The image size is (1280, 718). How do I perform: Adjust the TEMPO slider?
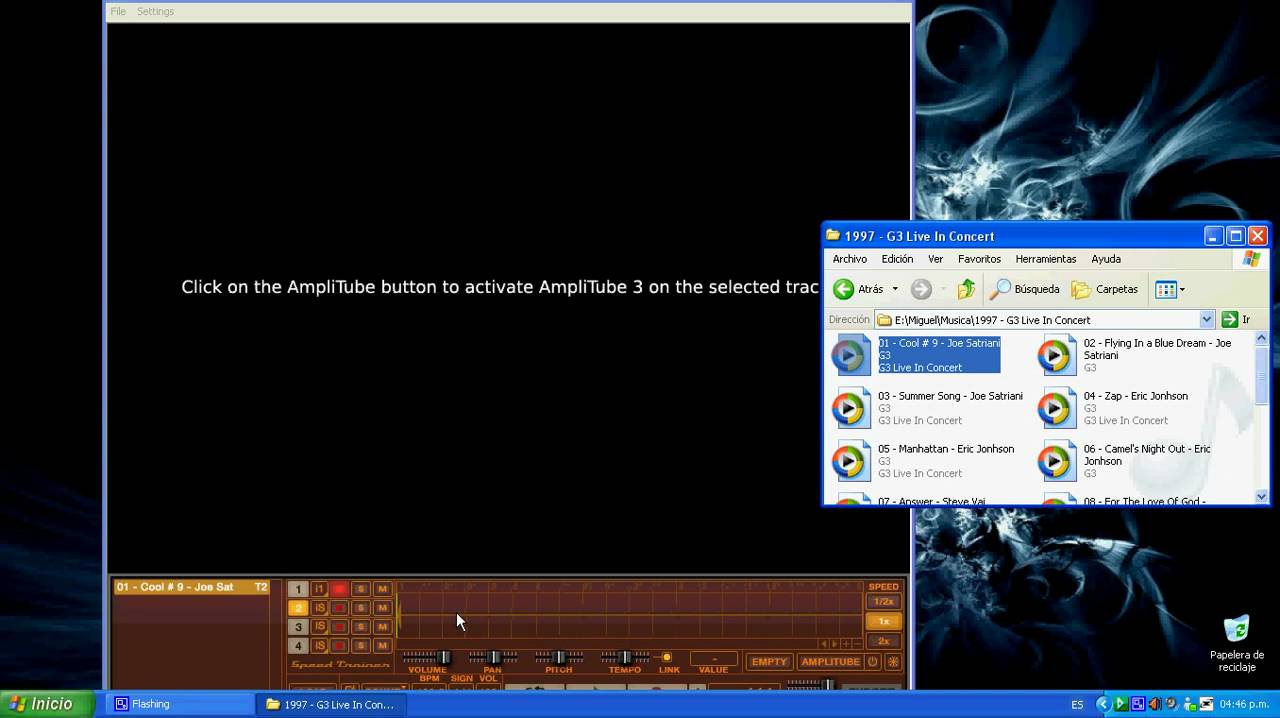coord(625,657)
